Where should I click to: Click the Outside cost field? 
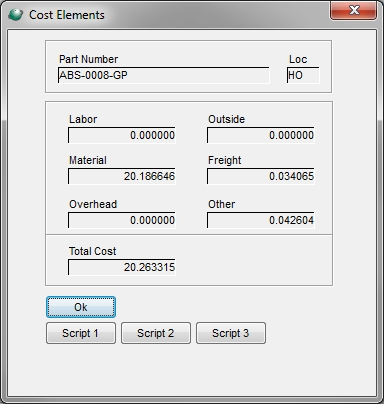tap(261, 135)
